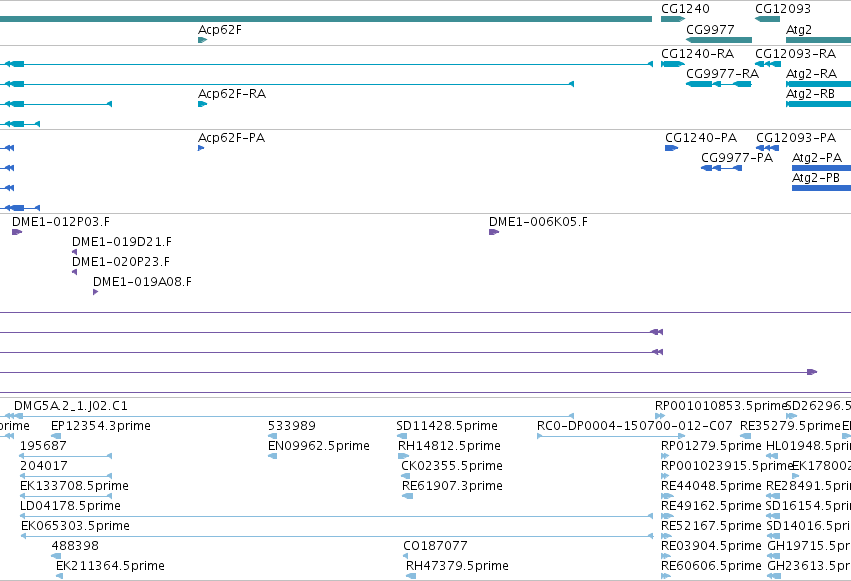The width and height of the screenshot is (851, 581).
Task: Click the RP001010853.5prime EST
Action: 660,416
